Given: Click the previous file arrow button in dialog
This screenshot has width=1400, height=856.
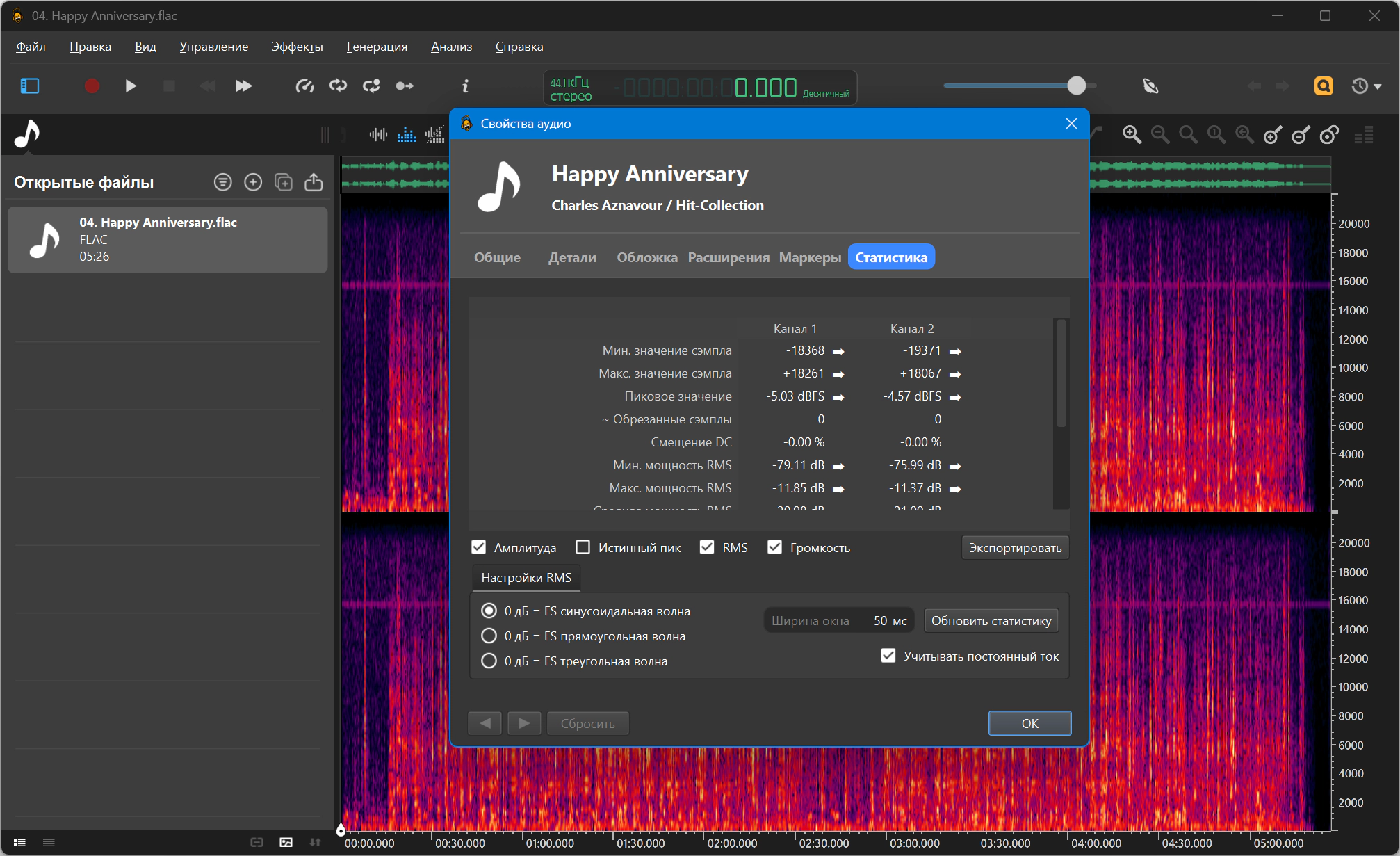Looking at the screenshot, I should tap(485, 723).
